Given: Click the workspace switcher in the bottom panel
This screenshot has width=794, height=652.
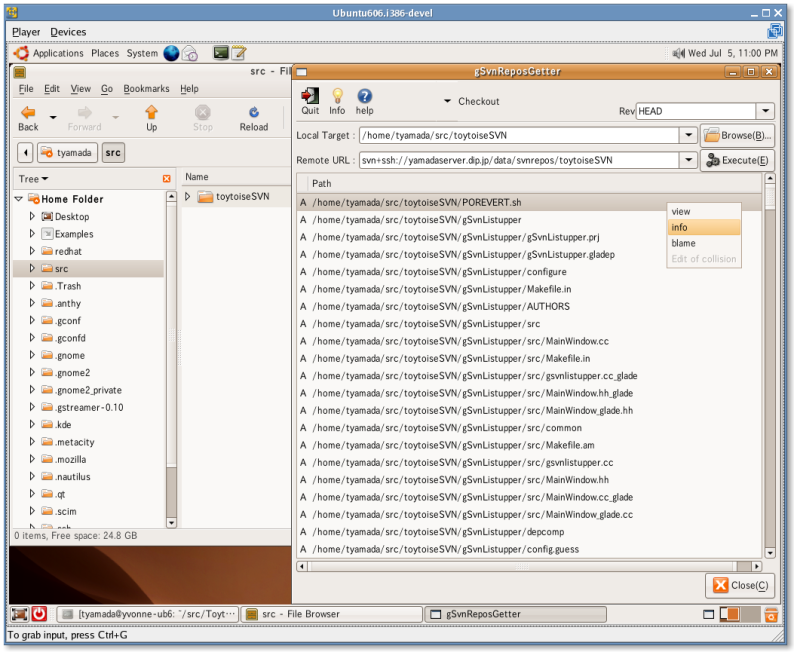Looking at the screenshot, I should 740,615.
